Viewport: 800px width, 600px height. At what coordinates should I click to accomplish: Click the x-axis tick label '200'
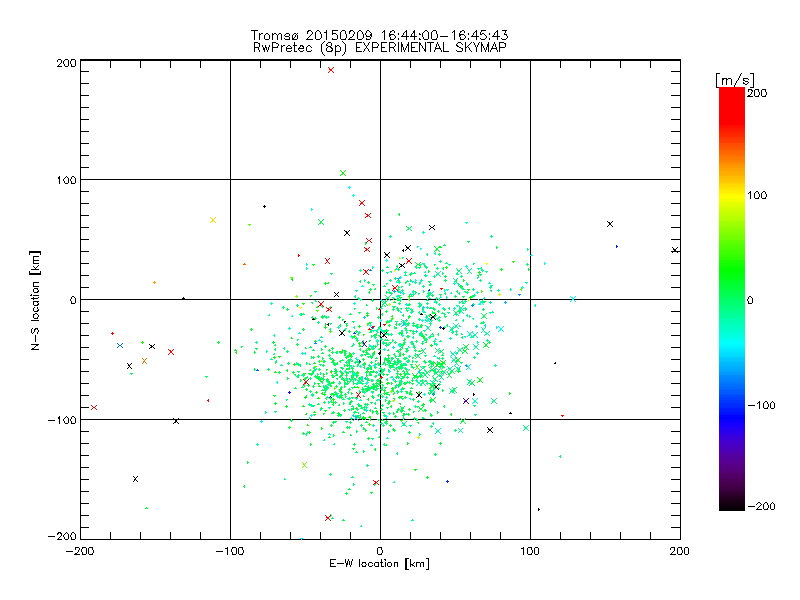[x=680, y=551]
